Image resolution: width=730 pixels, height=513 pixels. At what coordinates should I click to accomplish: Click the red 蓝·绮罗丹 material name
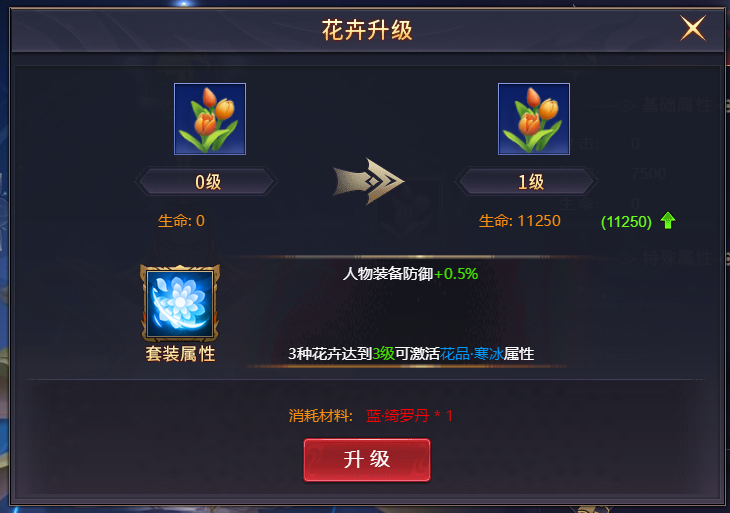coord(398,415)
